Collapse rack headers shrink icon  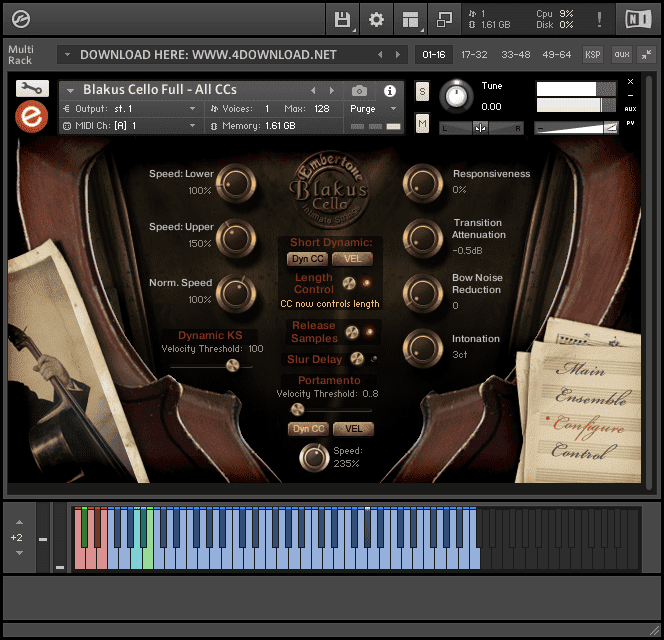[x=646, y=54]
